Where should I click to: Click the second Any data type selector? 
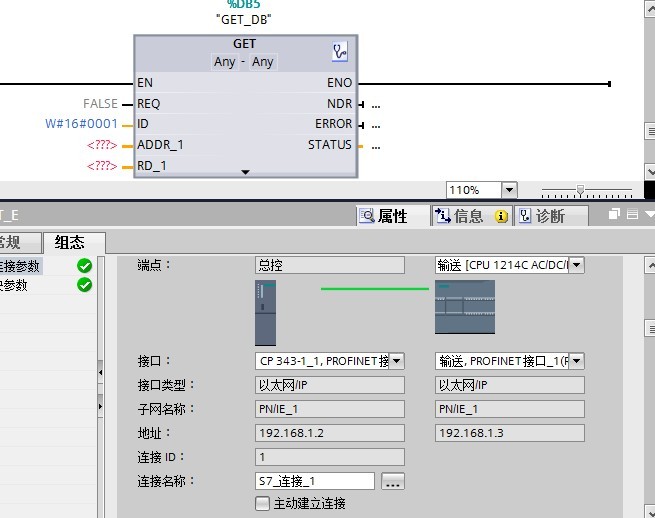262,62
